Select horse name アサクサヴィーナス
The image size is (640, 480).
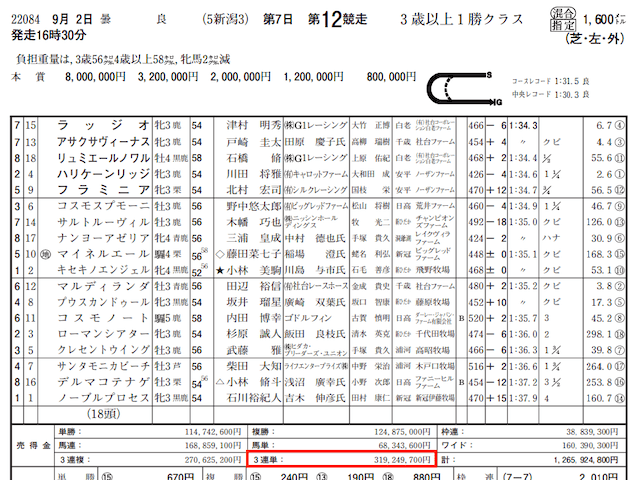(103, 142)
